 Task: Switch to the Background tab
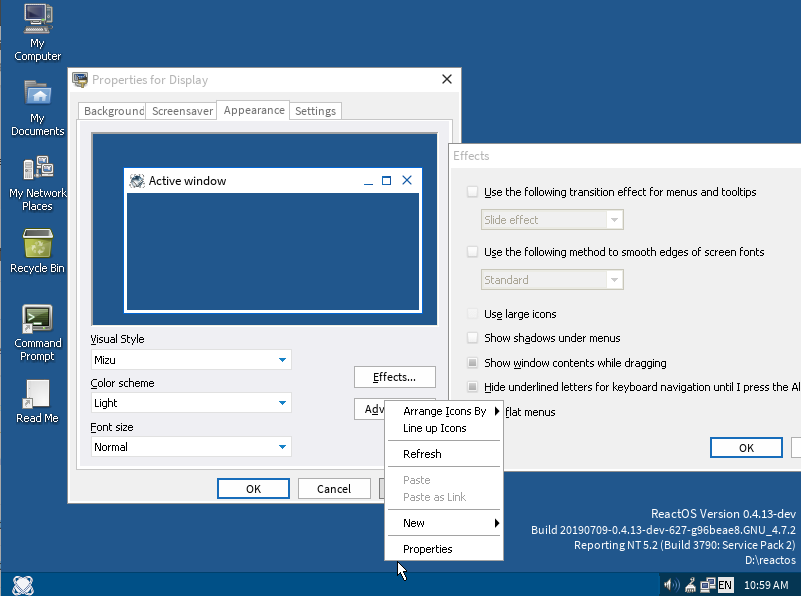[x=112, y=111]
